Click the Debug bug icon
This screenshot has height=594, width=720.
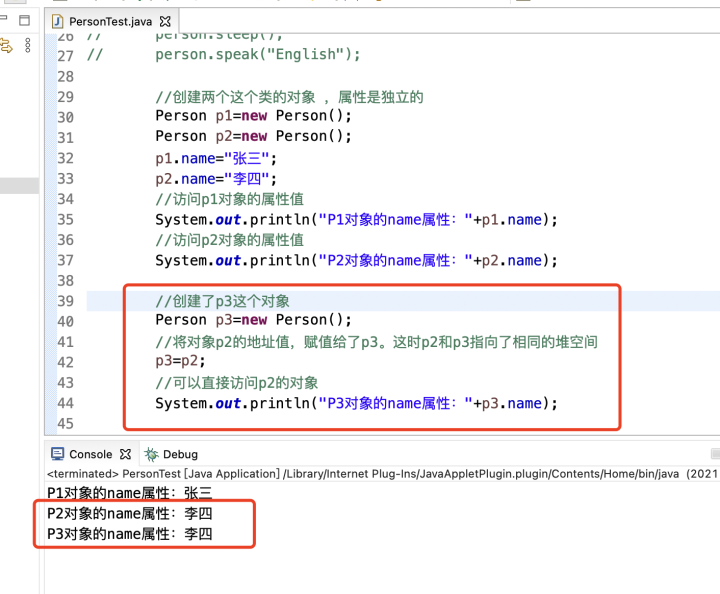click(x=151, y=454)
